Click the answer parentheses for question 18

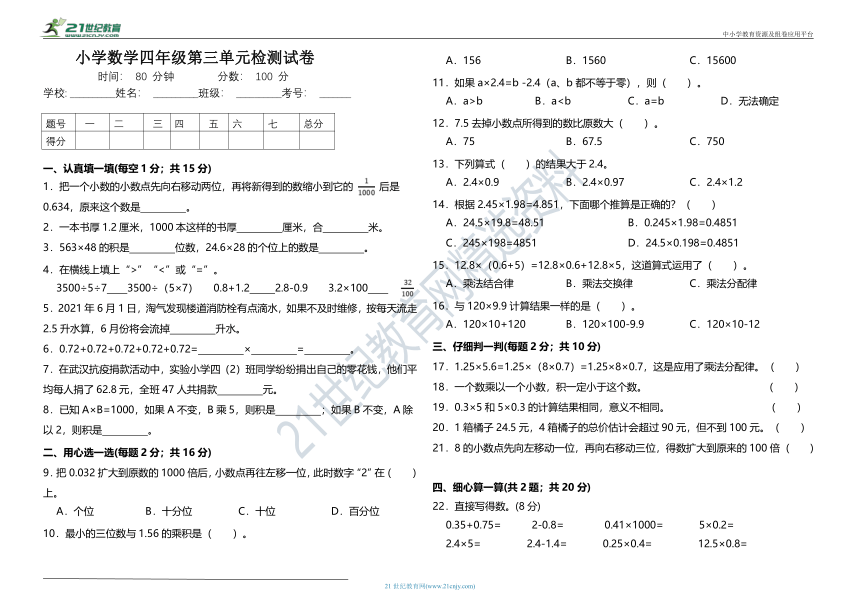(x=784, y=387)
